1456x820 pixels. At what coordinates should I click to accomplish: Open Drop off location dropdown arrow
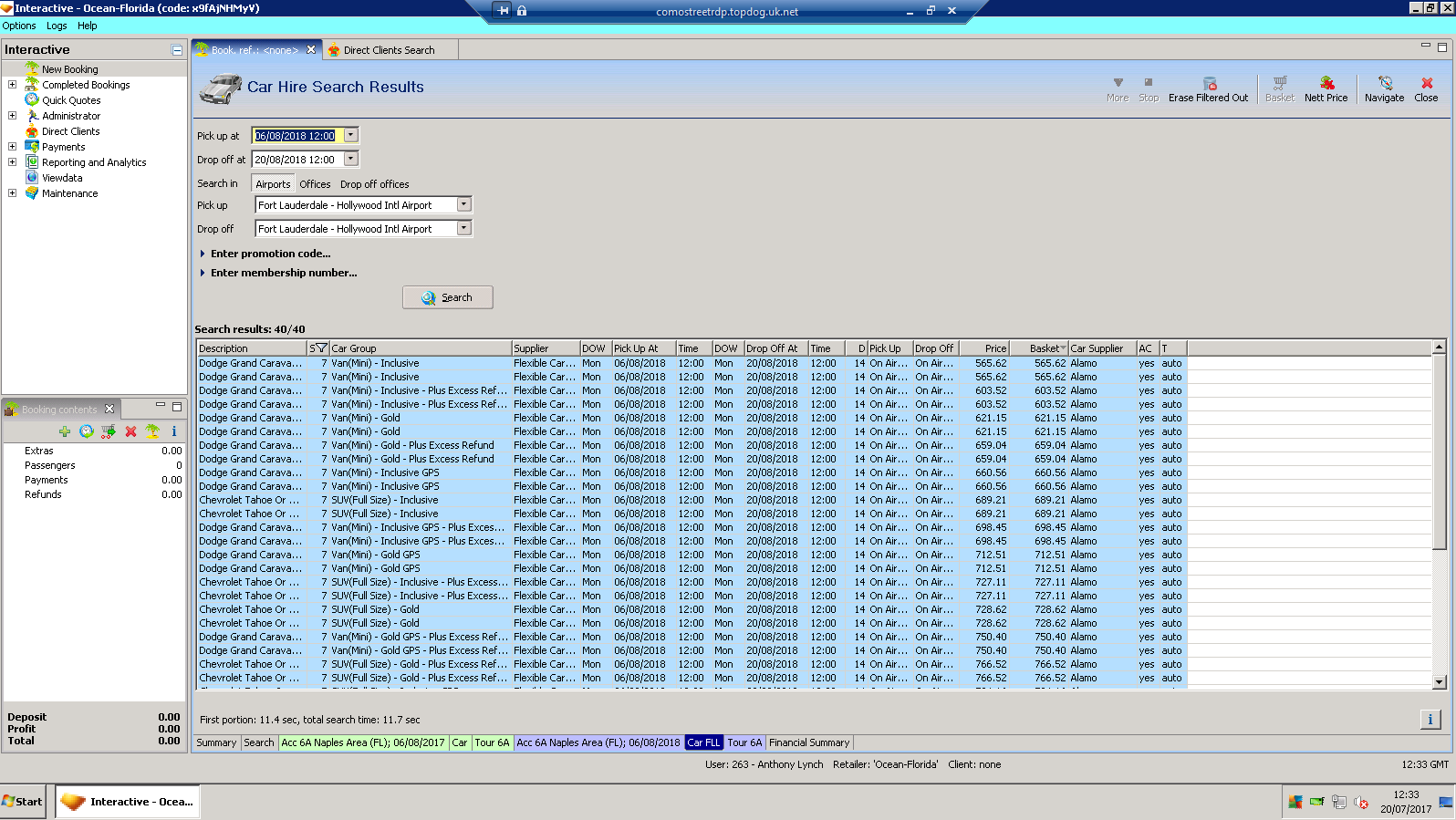coord(464,228)
